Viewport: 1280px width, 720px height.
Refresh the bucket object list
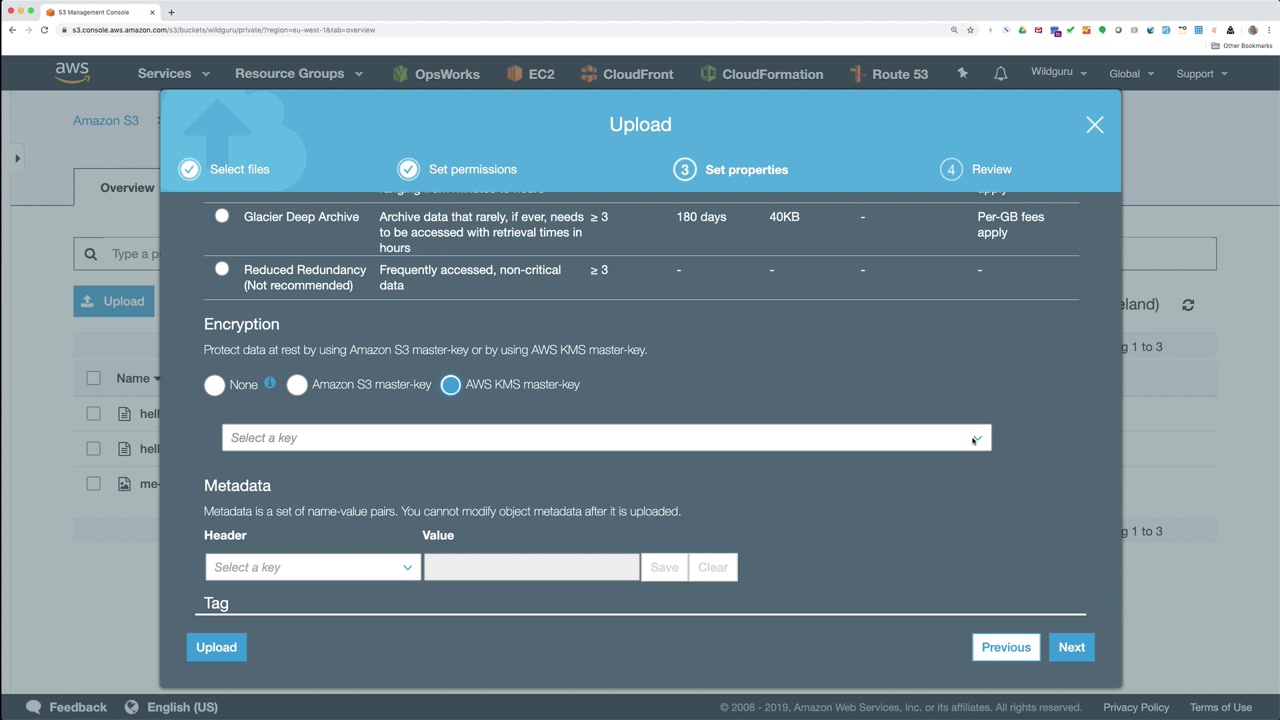coord(1188,305)
